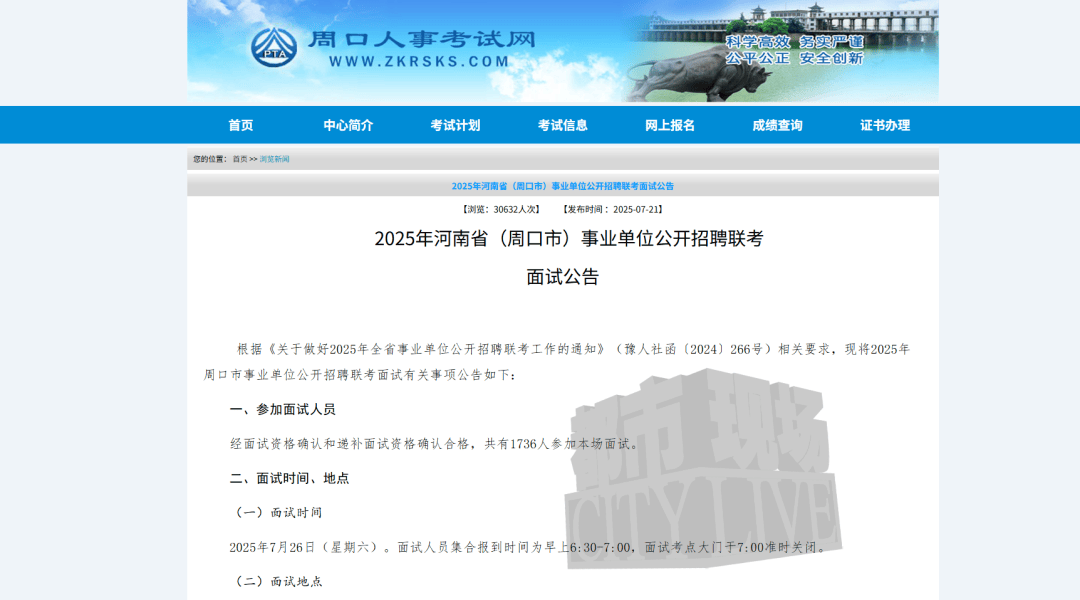Click the 浏览 30632人次 view counter

500,209
